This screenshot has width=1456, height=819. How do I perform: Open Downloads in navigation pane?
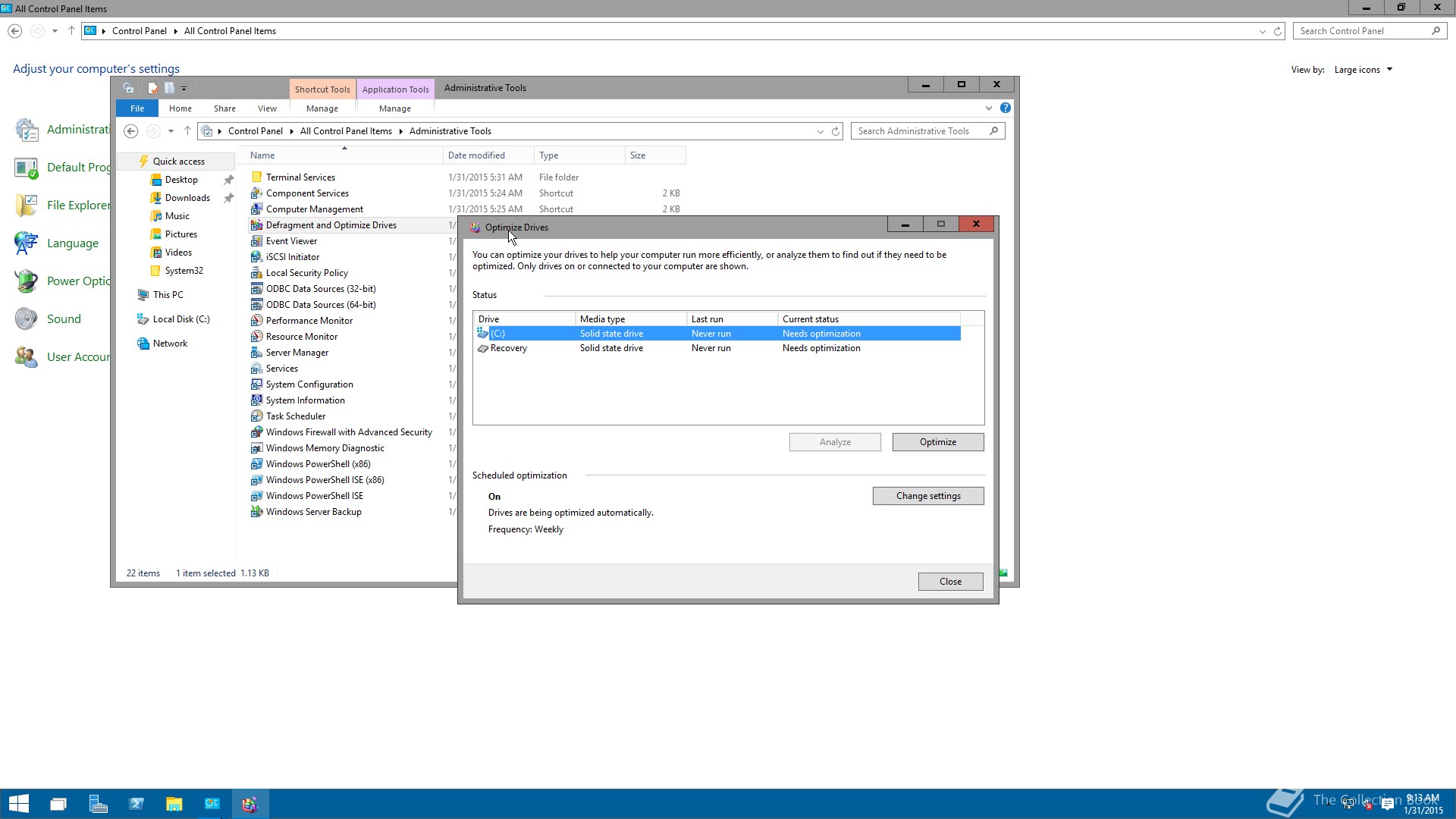(x=187, y=198)
